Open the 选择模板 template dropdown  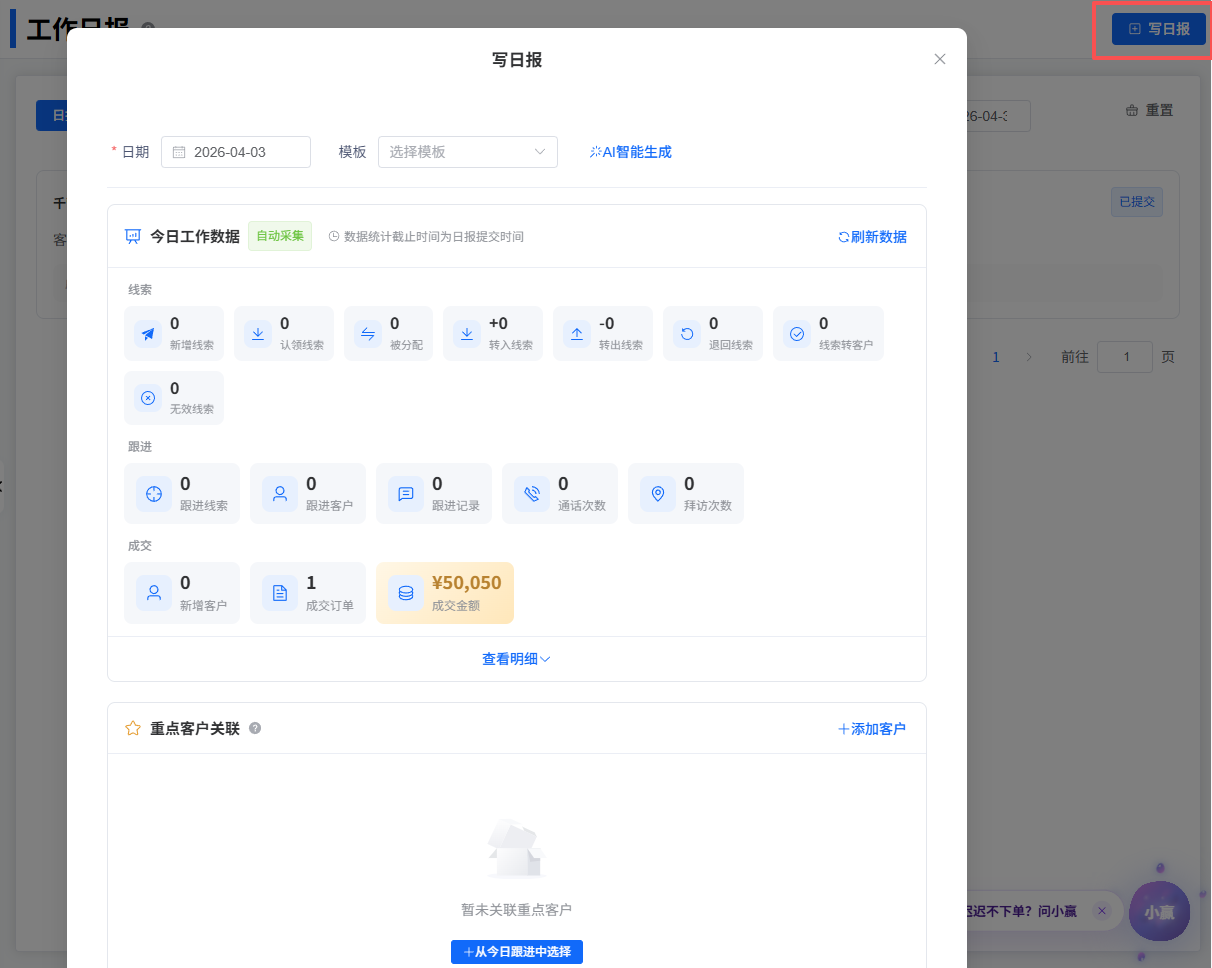coord(467,152)
